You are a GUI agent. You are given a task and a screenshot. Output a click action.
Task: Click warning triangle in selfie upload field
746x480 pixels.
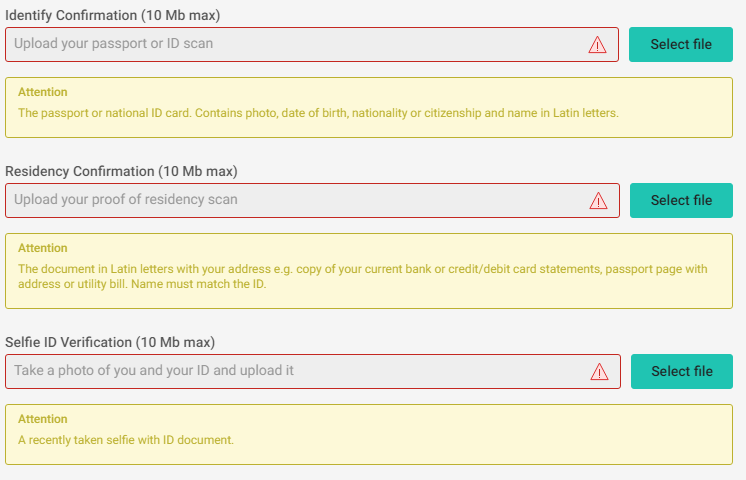(599, 372)
